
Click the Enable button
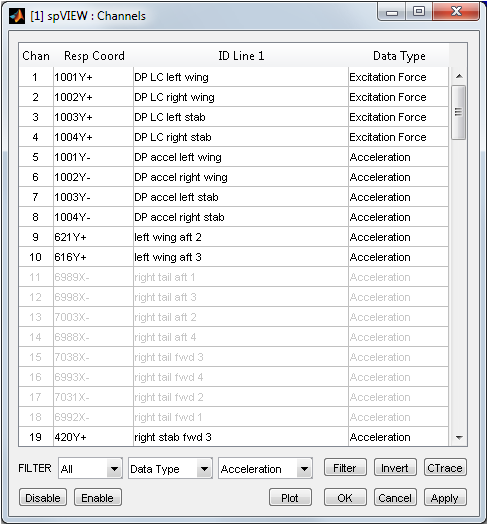[x=97, y=498]
